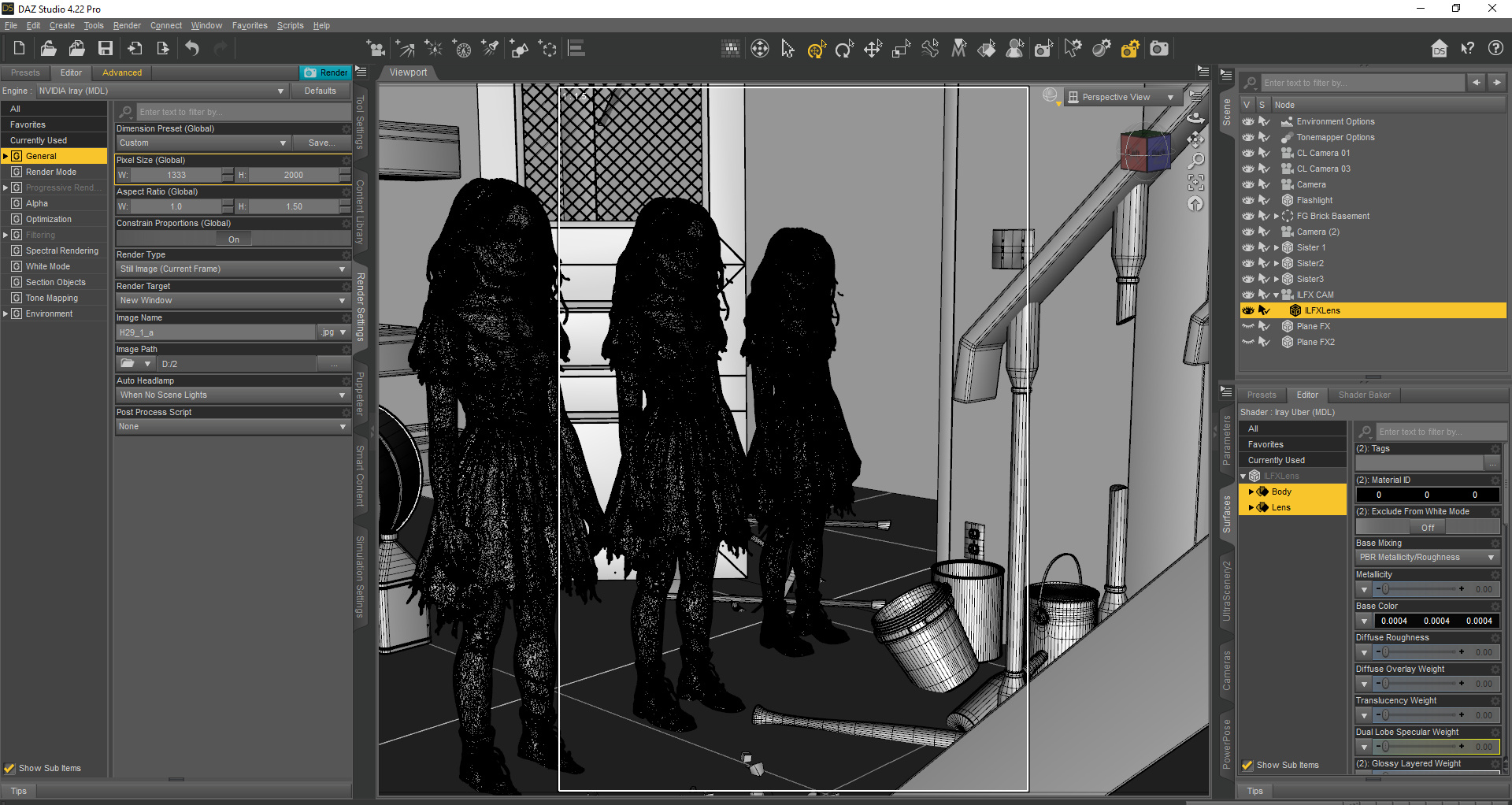Toggle visibility of Flashlight node

pyautogui.click(x=1248, y=200)
